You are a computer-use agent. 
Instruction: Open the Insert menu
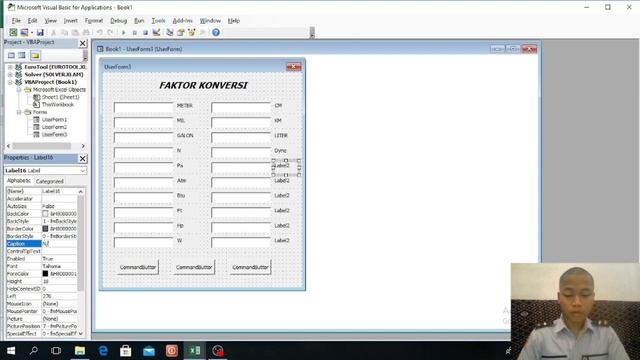coord(70,20)
